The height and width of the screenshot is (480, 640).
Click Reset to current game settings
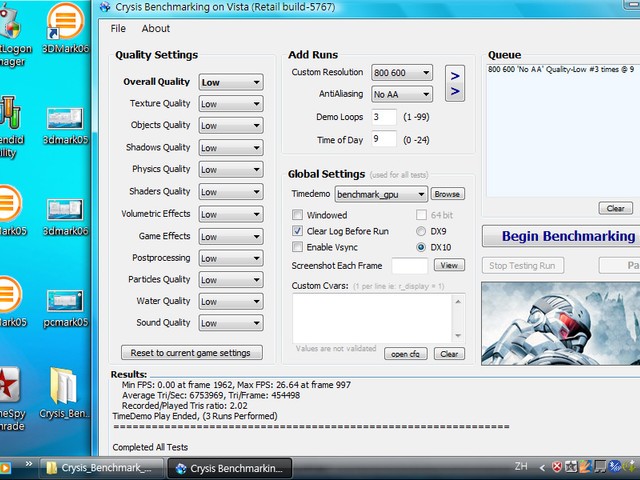click(x=191, y=353)
